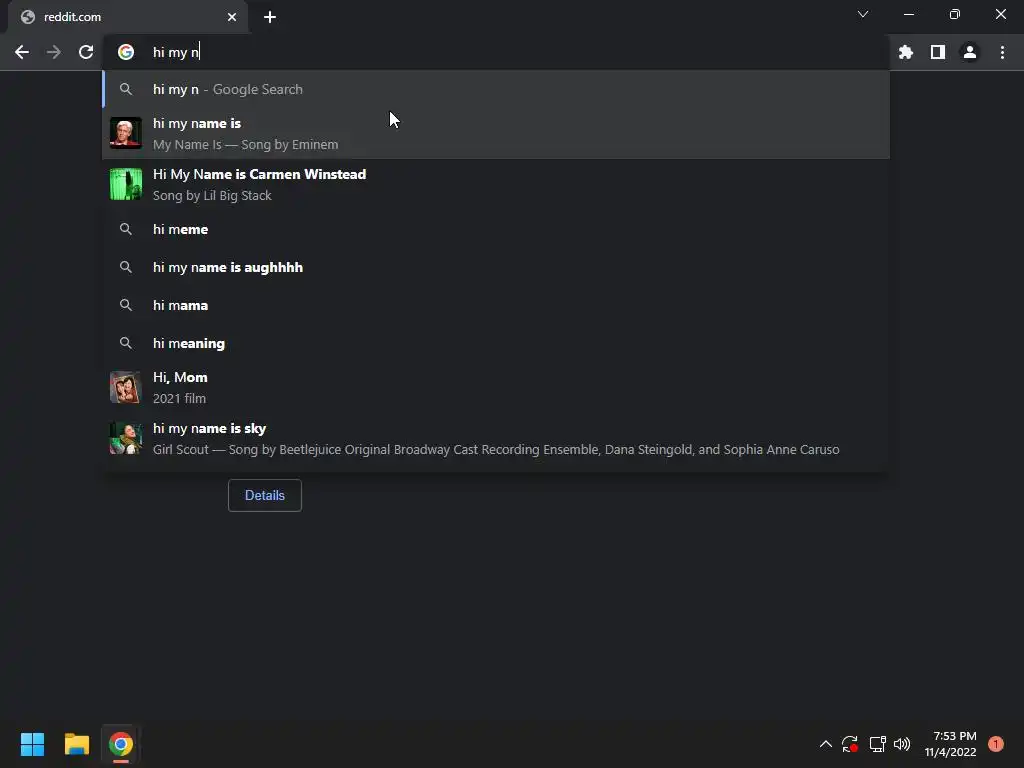Click the Chrome taskbar icon
The height and width of the screenshot is (768, 1024).
coord(121,744)
